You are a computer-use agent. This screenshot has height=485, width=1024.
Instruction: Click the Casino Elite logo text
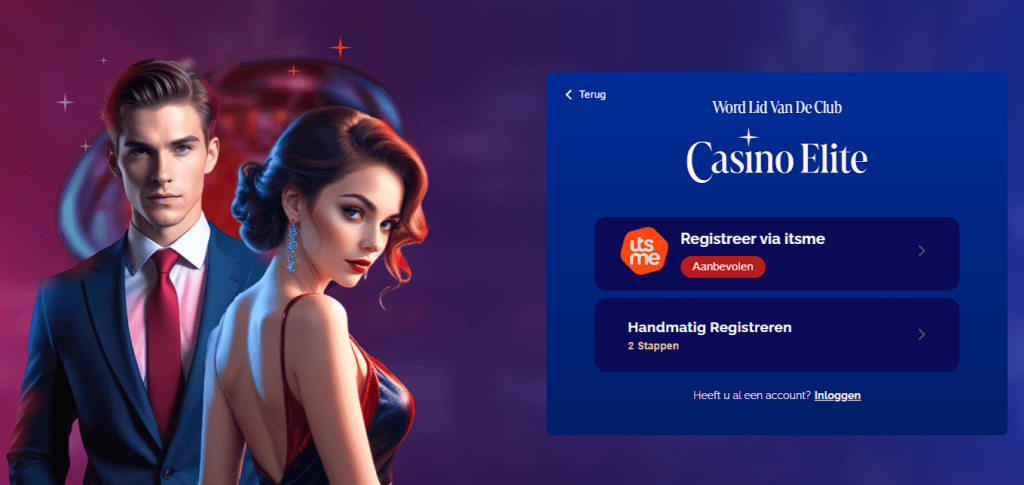point(776,161)
